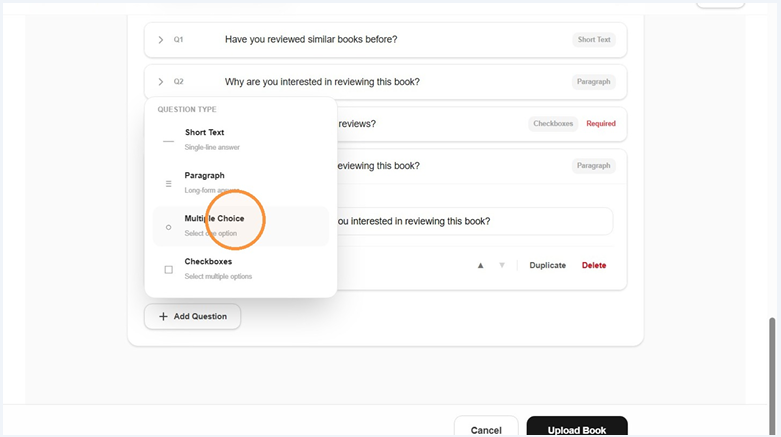Click the Checkboxes badge on third question

pos(553,124)
